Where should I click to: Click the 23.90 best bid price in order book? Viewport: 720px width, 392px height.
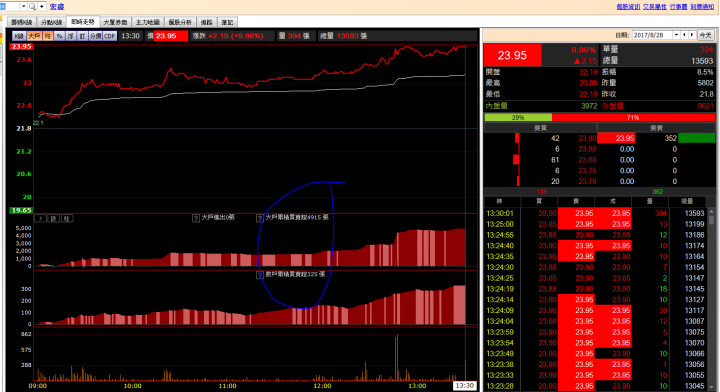[x=587, y=138]
